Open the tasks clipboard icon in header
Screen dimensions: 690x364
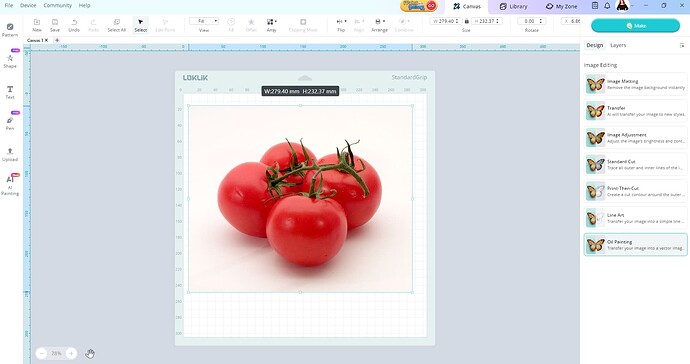(x=595, y=6)
